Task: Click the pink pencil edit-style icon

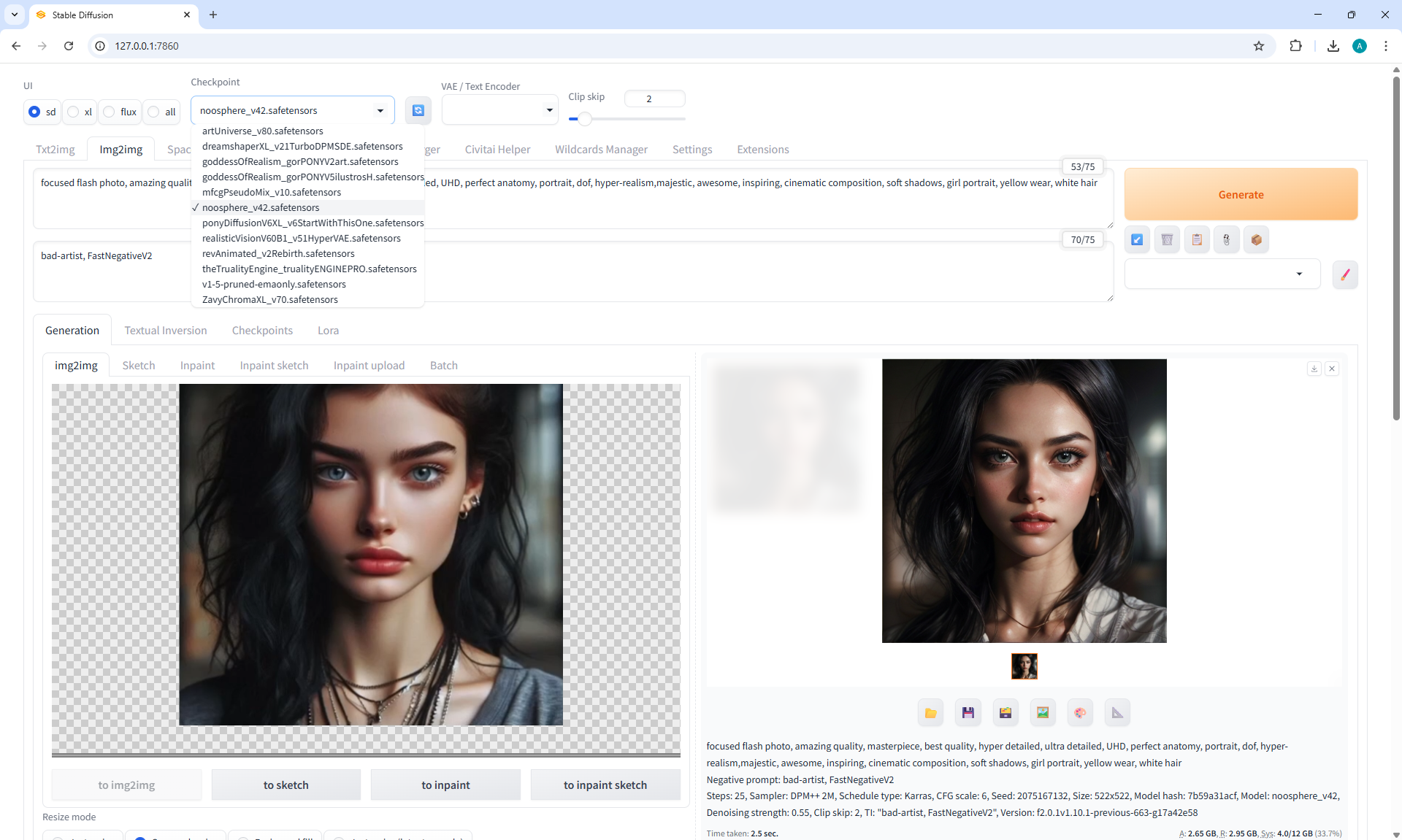Action: (x=1344, y=275)
